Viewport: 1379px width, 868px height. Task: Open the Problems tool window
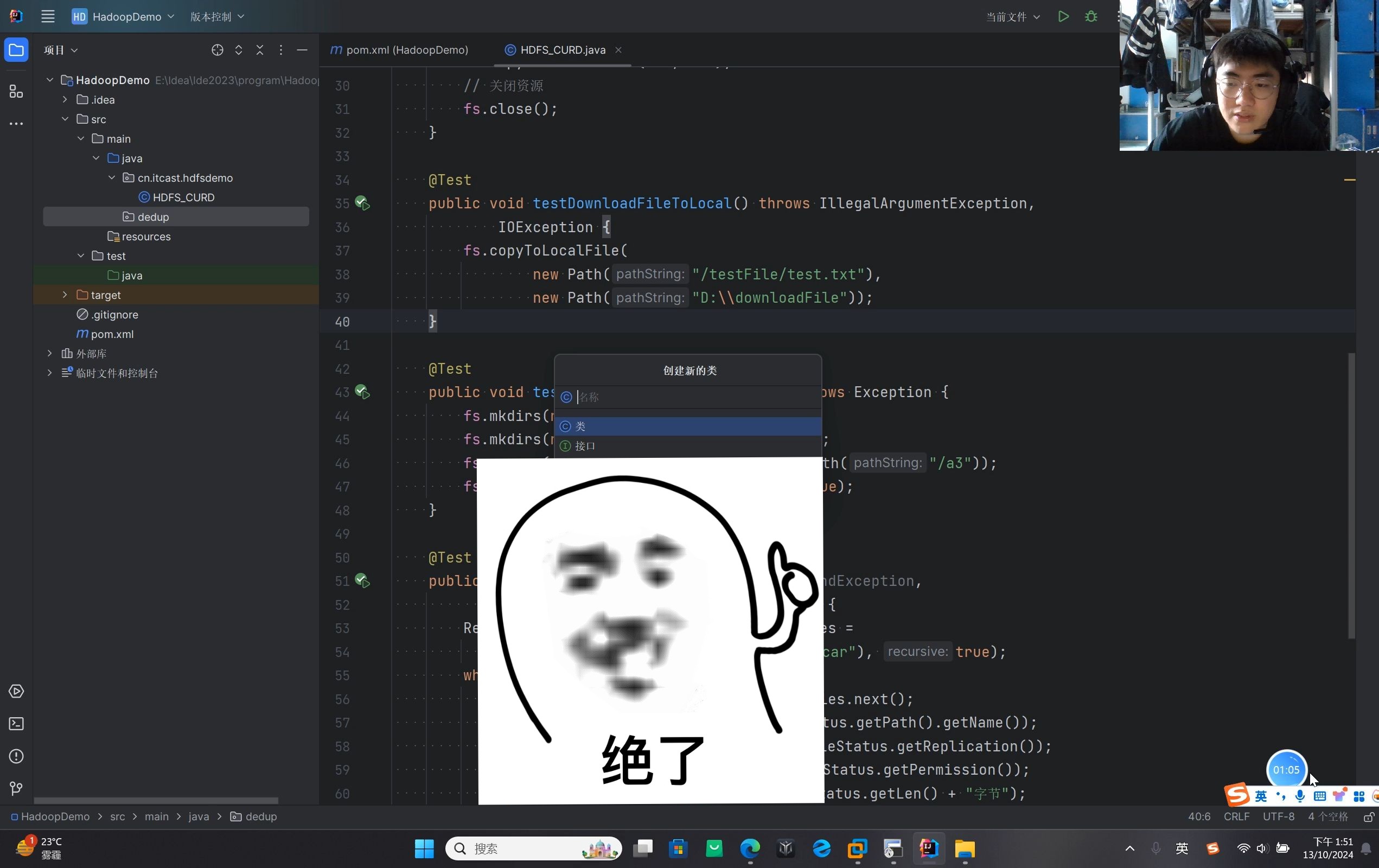(x=16, y=756)
